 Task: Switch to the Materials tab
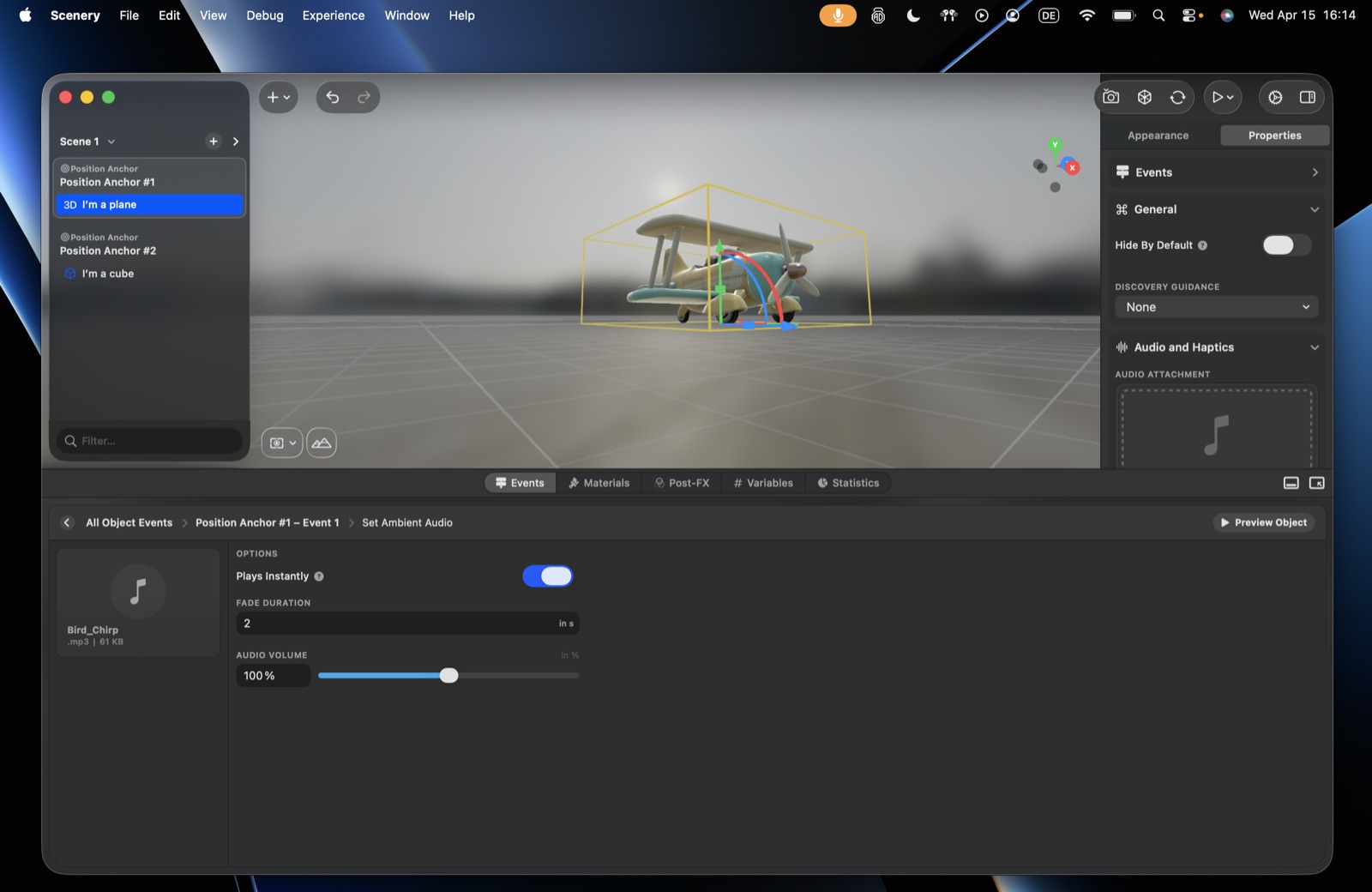tap(599, 483)
